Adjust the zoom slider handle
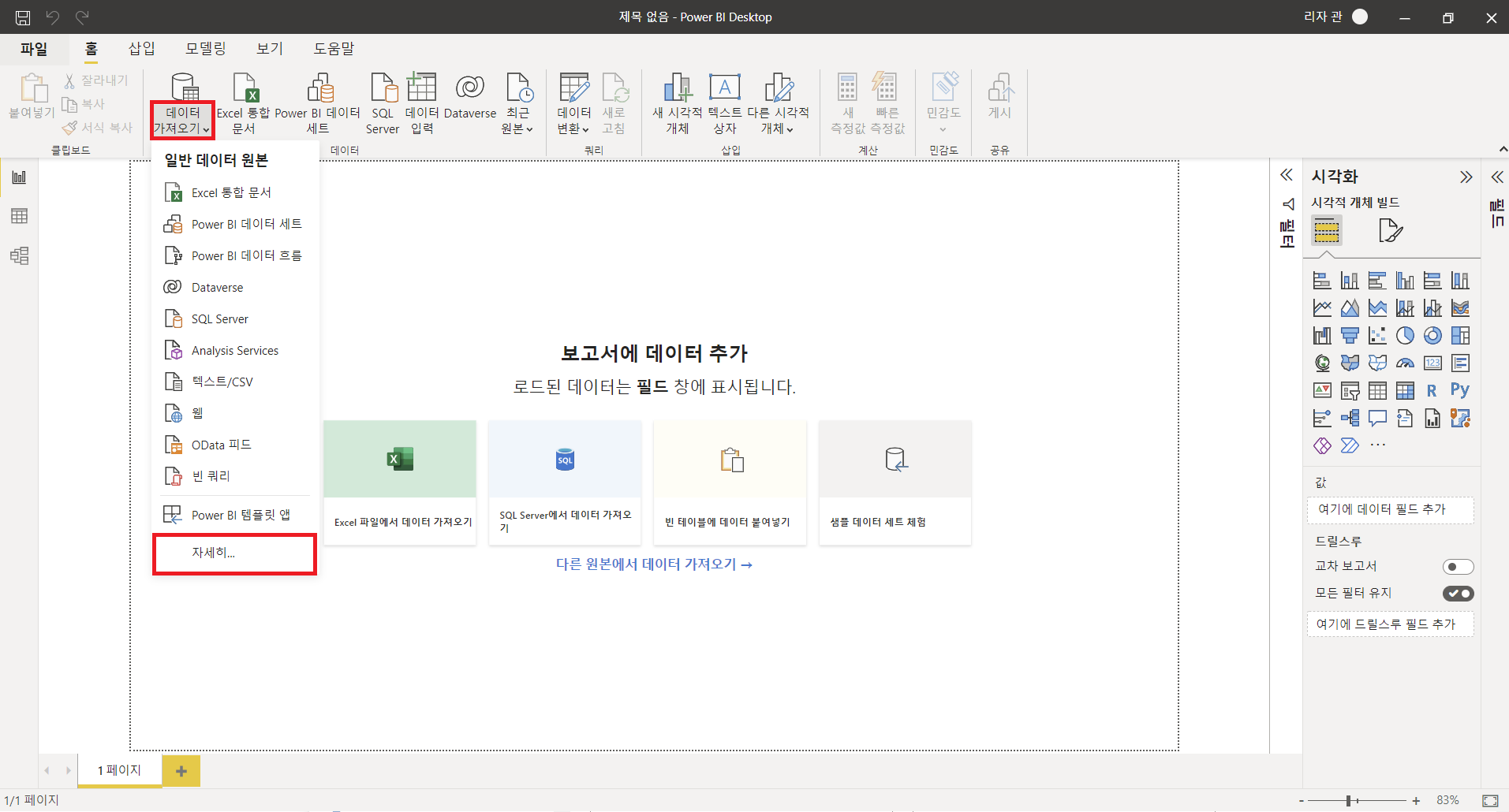Image resolution: width=1509 pixels, height=812 pixels. (x=1349, y=800)
